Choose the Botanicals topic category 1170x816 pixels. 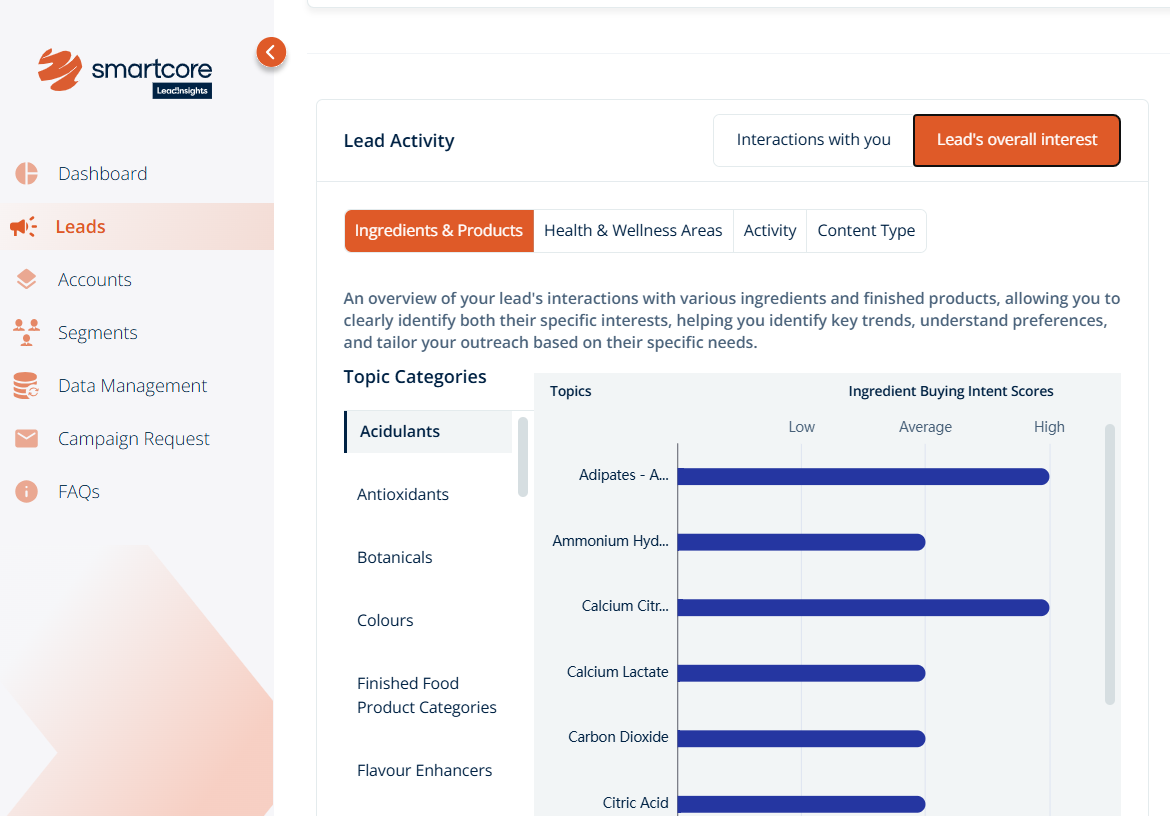click(x=395, y=557)
